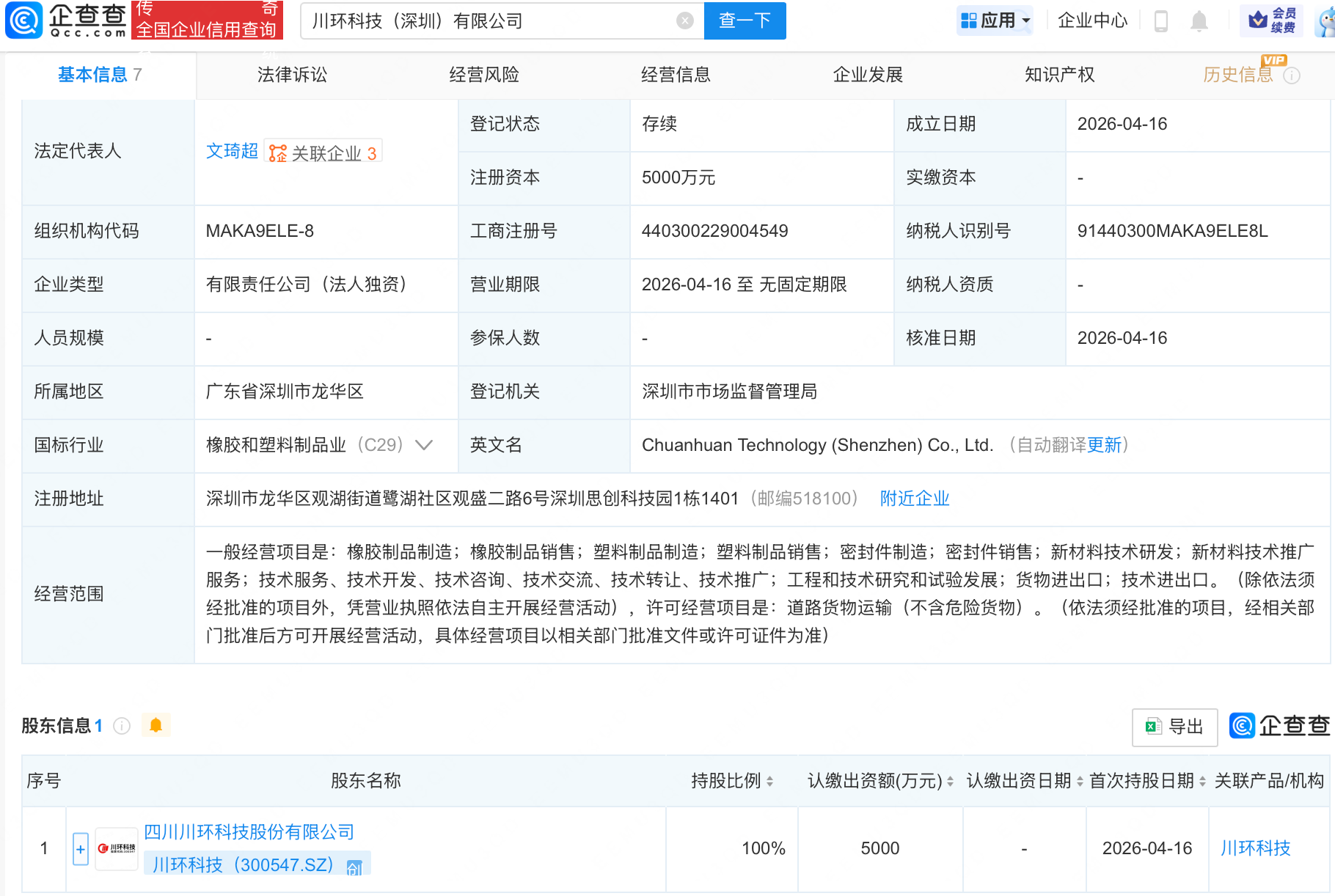Open 会员续费 membership renewal icon

pos(1274,20)
